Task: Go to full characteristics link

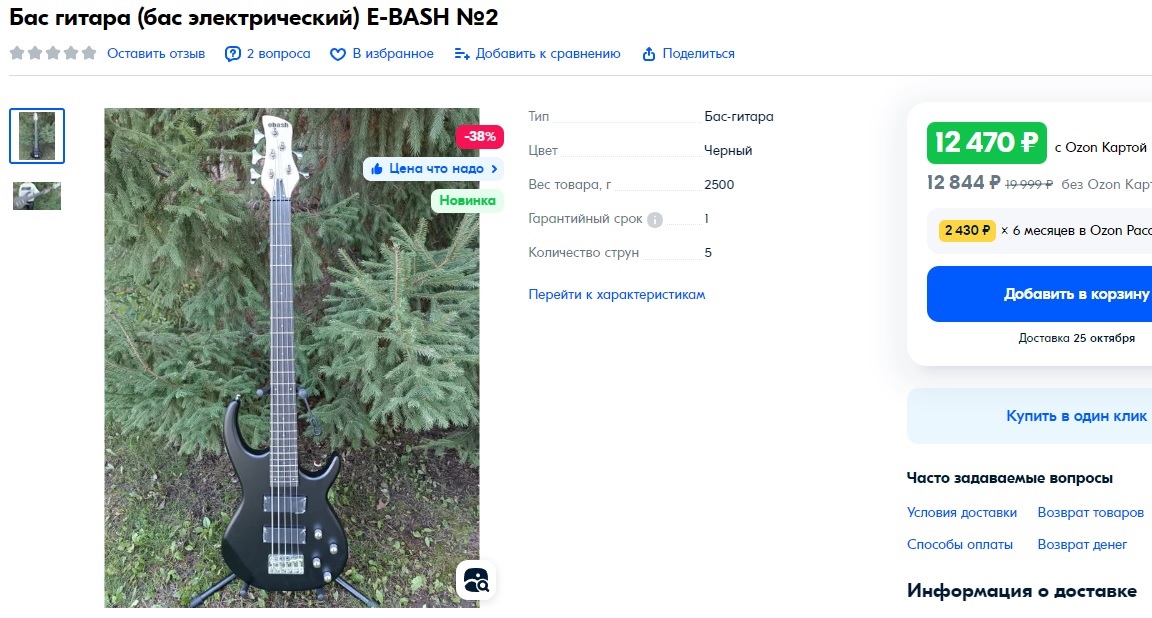Action: pyautogui.click(x=616, y=294)
